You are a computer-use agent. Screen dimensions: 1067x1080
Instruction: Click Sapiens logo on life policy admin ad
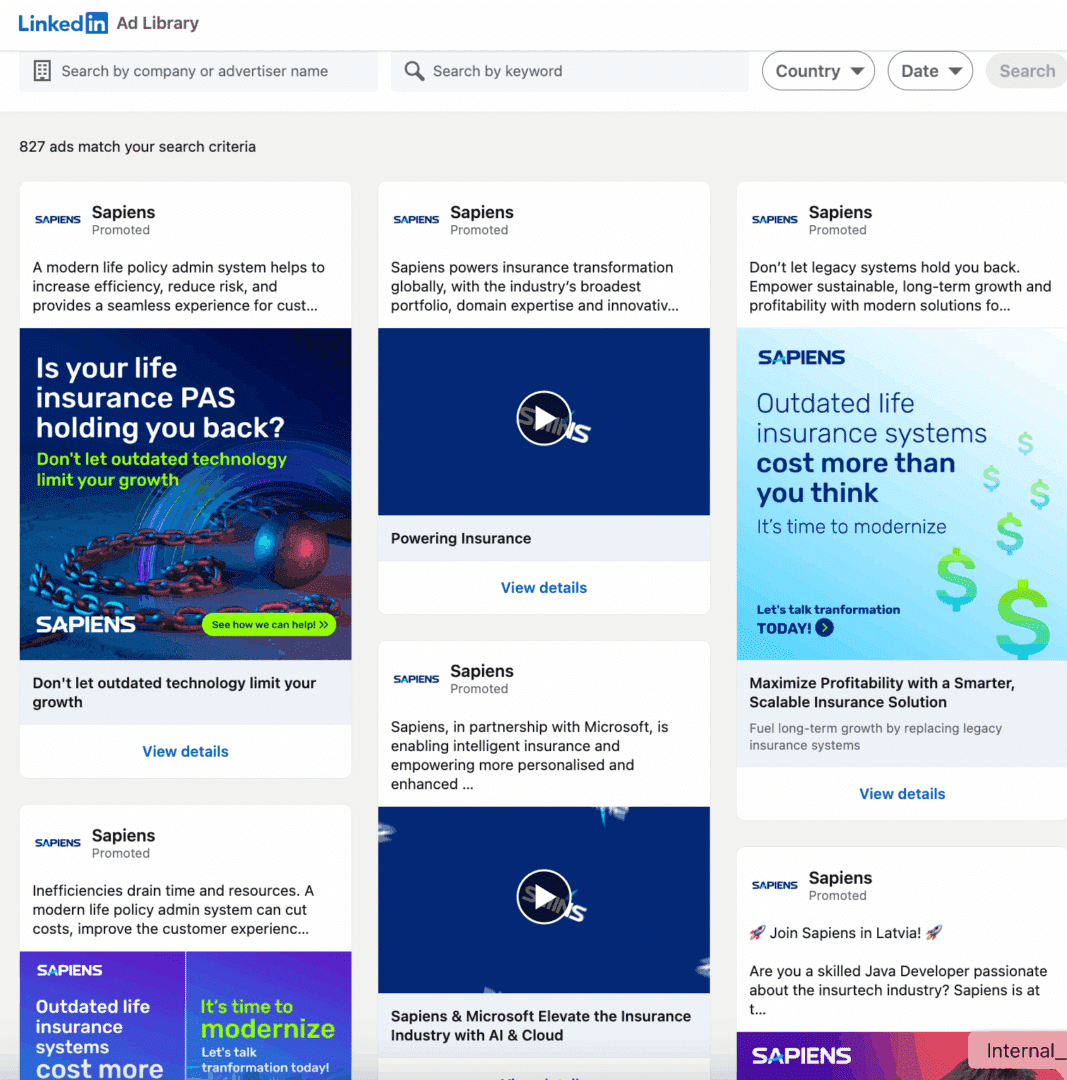point(58,220)
